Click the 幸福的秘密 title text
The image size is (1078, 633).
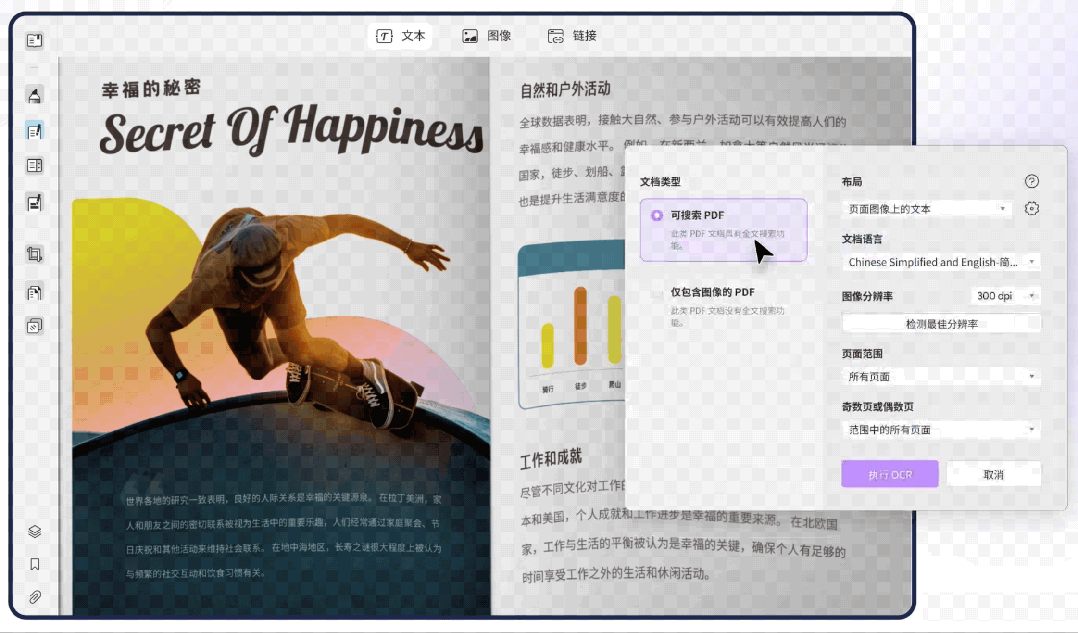[x=151, y=87]
